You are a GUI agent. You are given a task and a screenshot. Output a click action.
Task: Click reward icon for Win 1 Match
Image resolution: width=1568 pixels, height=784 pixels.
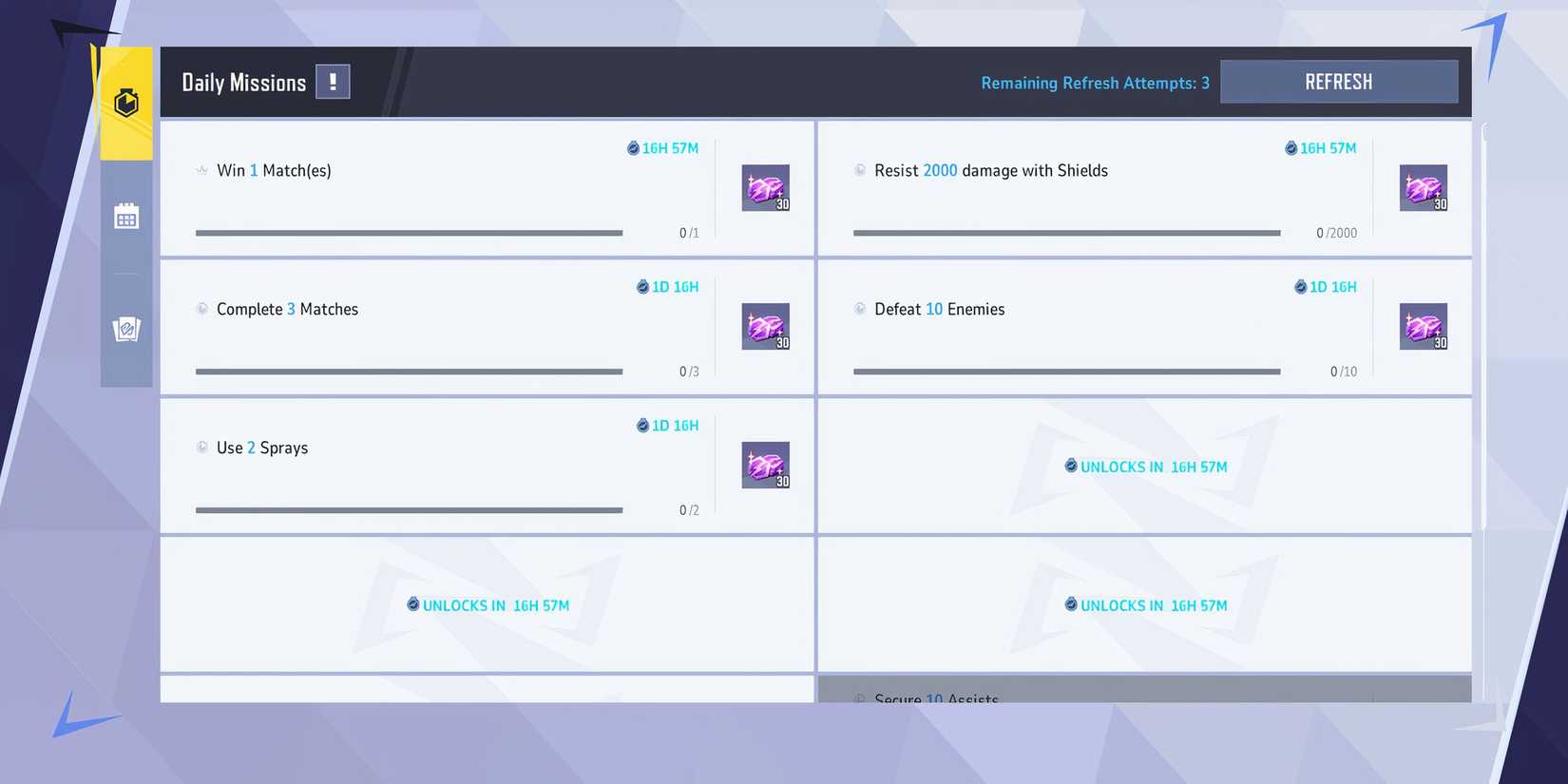765,188
